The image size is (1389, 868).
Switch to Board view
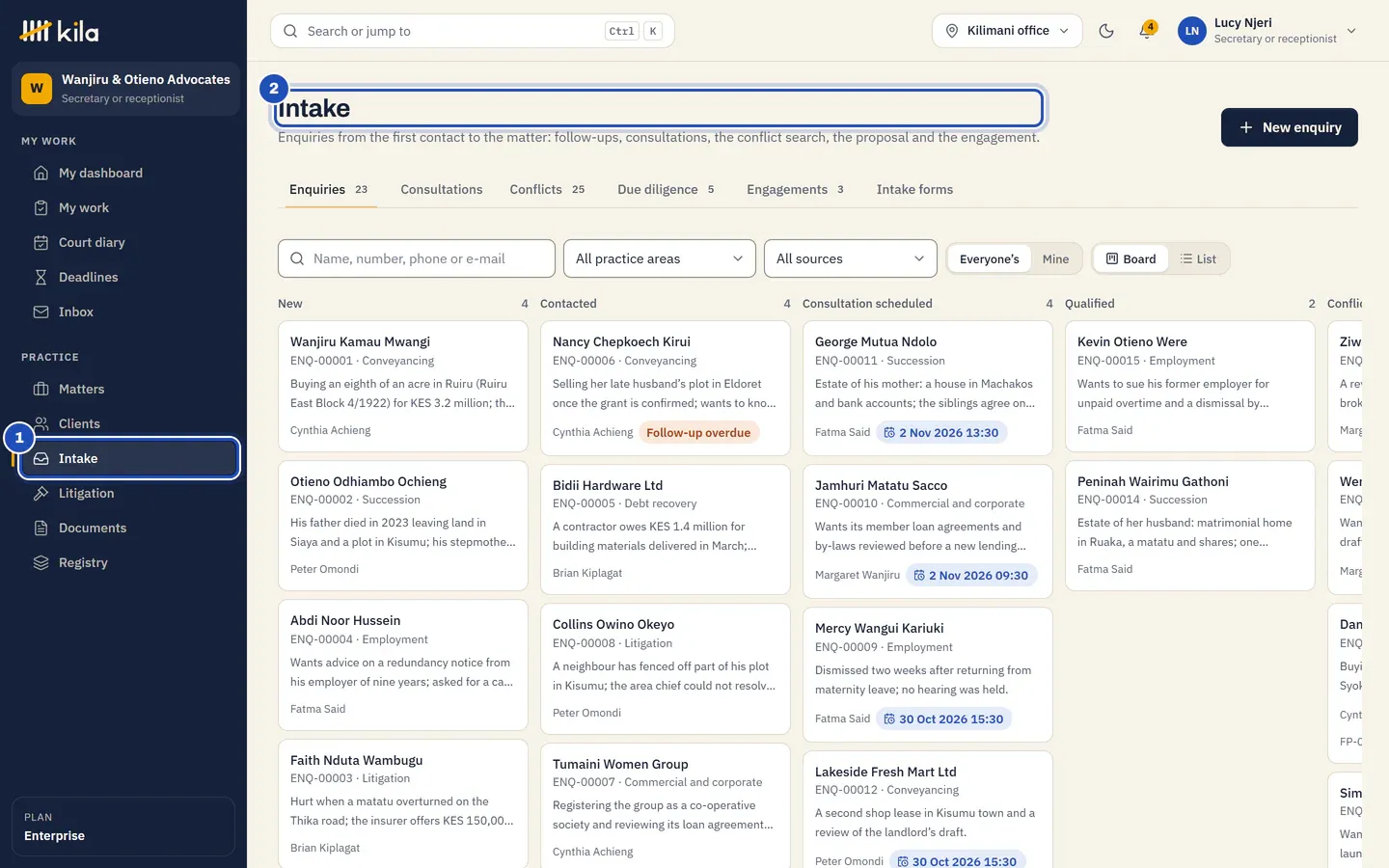click(x=1130, y=258)
